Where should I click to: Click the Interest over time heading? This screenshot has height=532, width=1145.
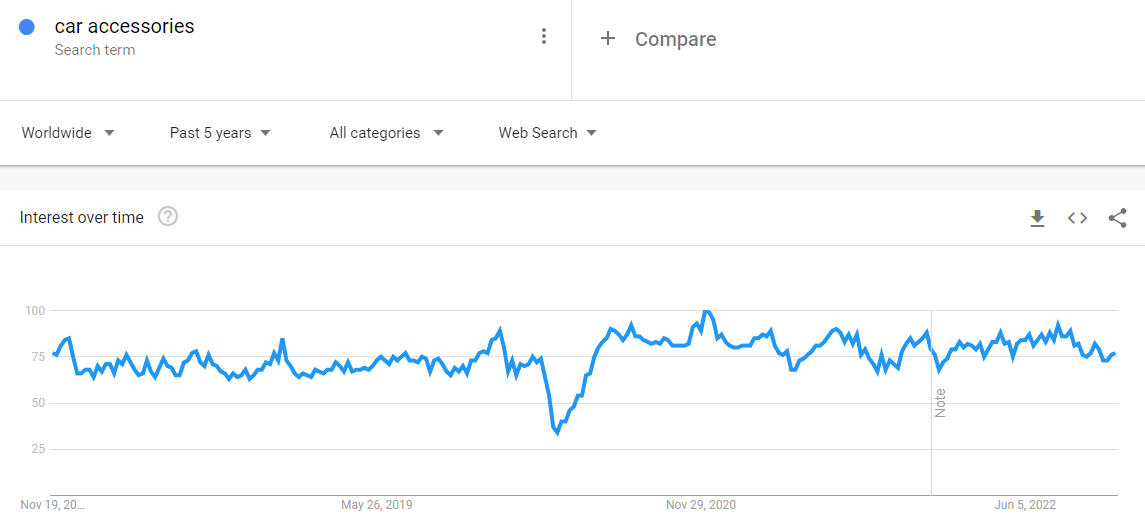(82, 218)
